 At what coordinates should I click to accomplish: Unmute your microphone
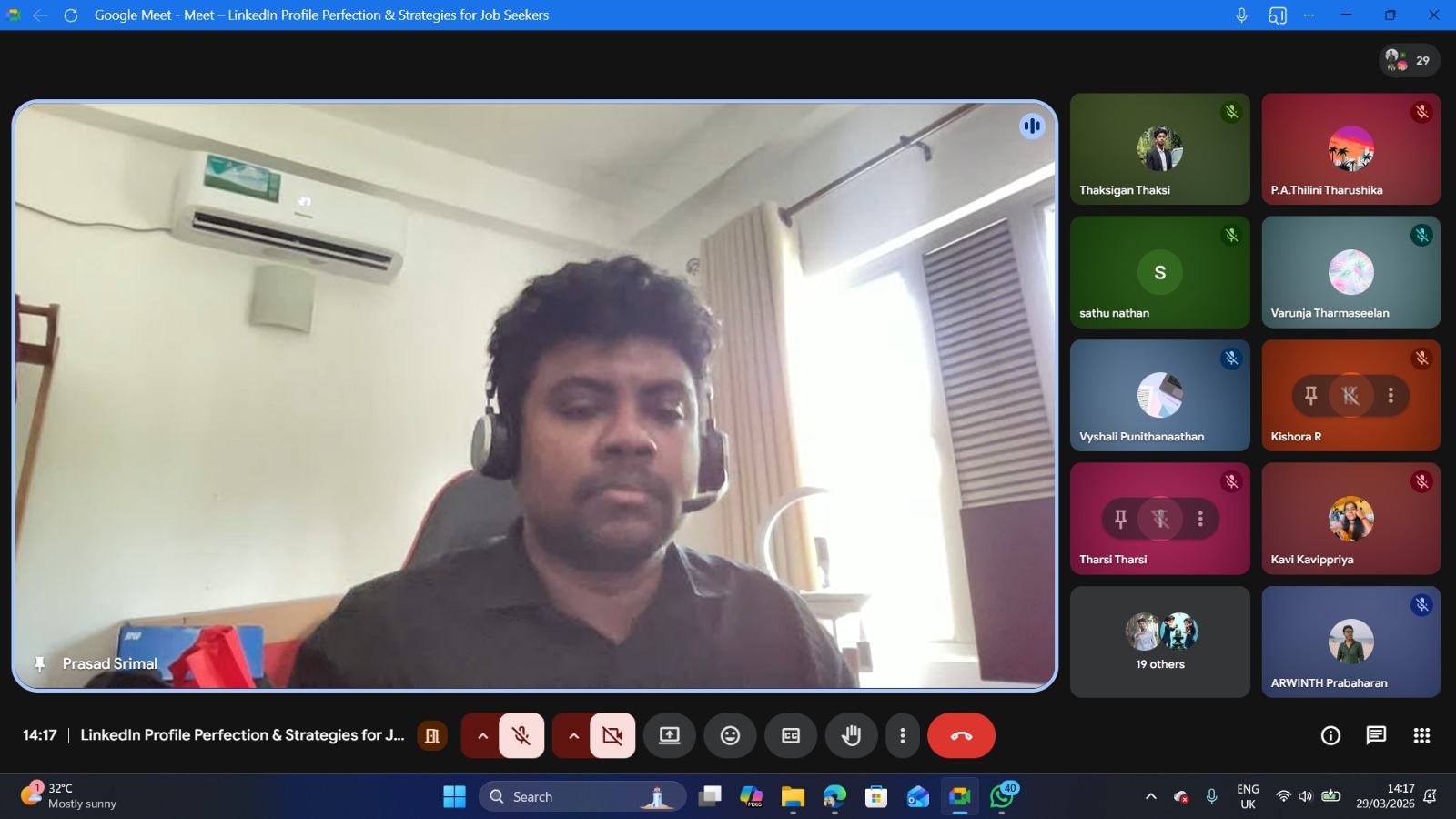click(521, 735)
